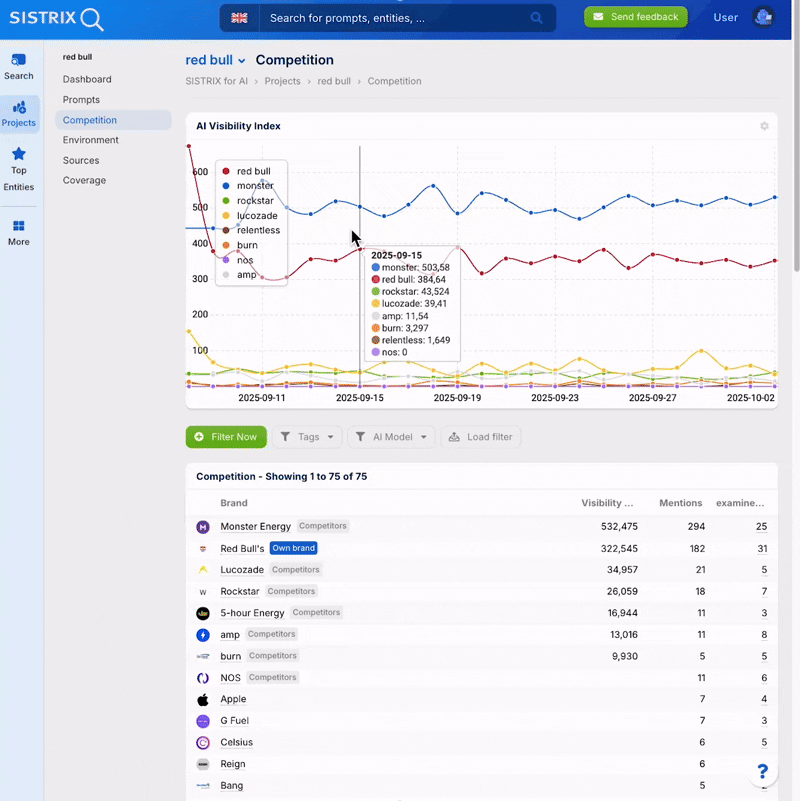Click the Filter Now button
The width and height of the screenshot is (800, 801).
pos(226,437)
